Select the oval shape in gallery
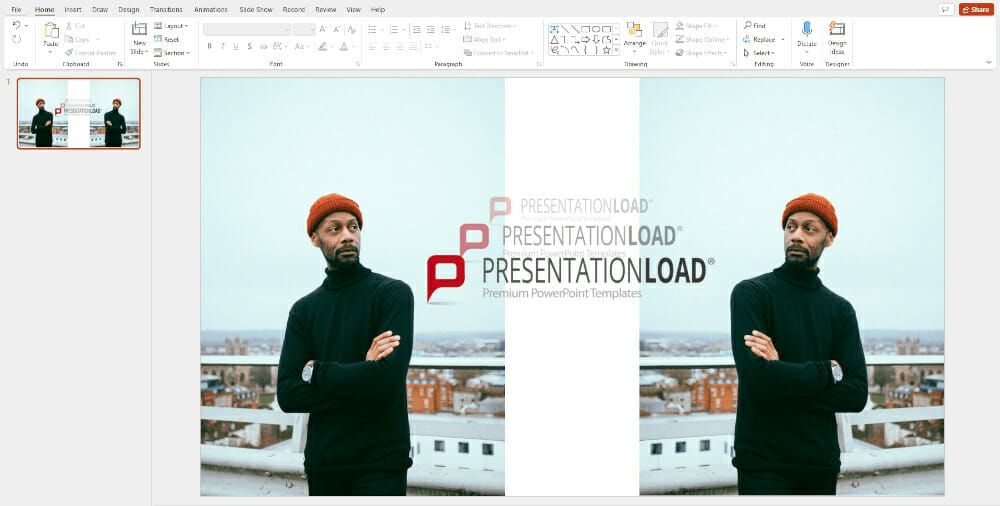 point(596,29)
